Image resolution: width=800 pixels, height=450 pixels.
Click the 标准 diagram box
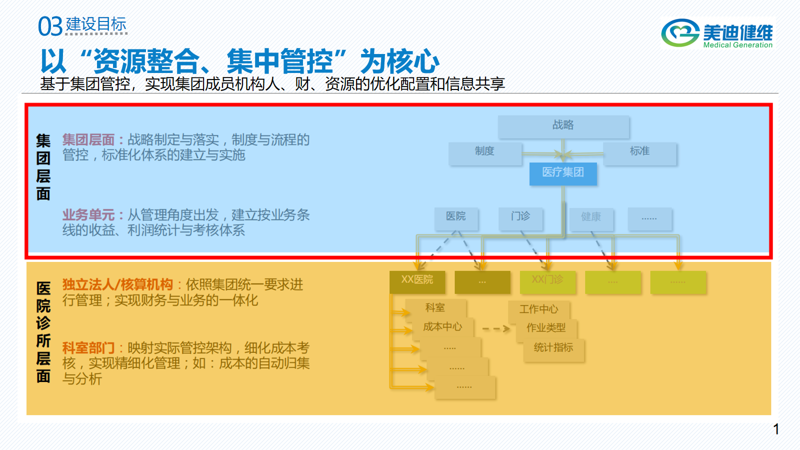tap(639, 152)
